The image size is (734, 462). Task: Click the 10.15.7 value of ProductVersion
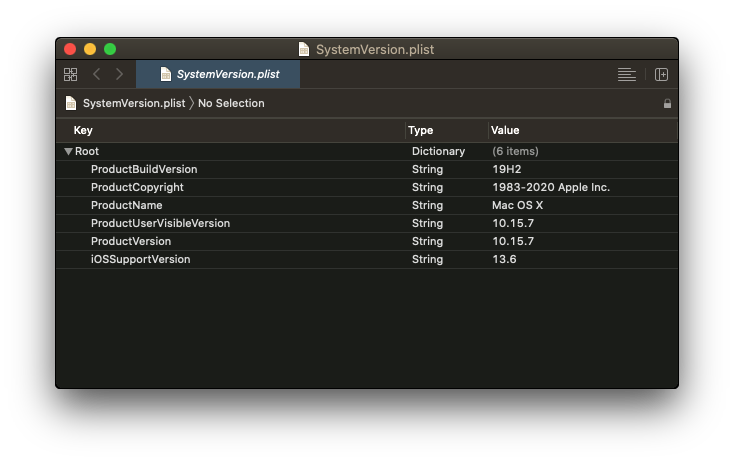click(x=513, y=241)
